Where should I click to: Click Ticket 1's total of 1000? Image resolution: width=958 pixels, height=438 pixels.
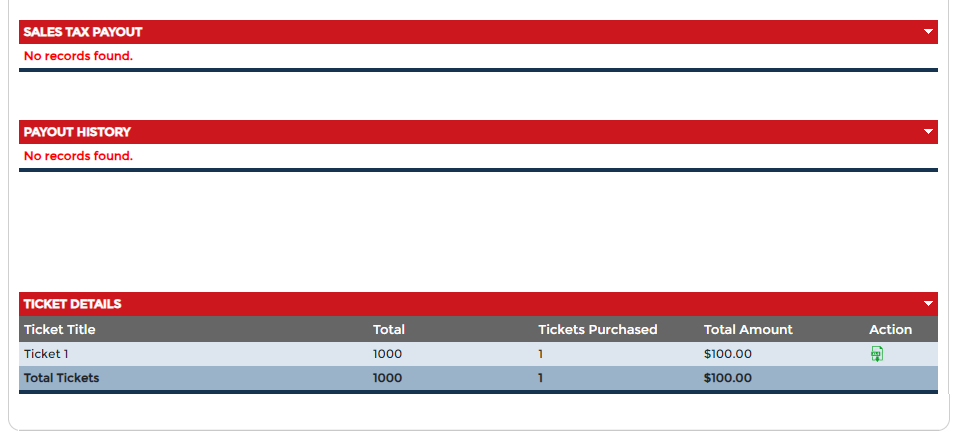pos(387,353)
